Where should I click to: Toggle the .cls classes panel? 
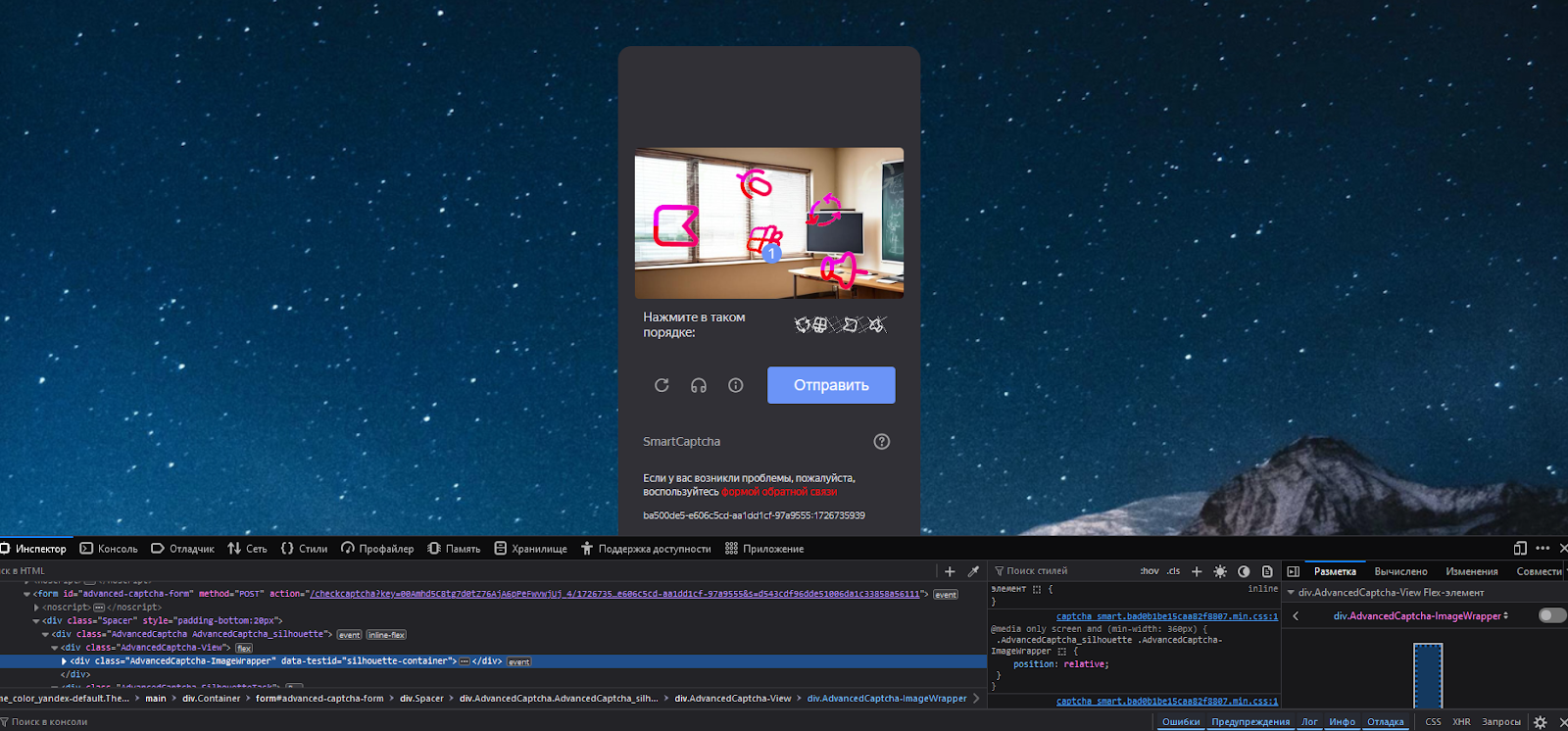1174,571
